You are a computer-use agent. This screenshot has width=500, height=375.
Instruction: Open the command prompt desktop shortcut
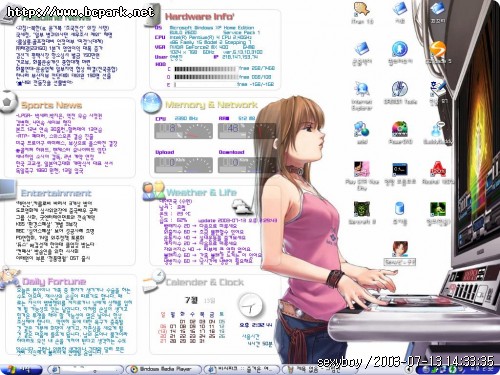[x=400, y=170]
